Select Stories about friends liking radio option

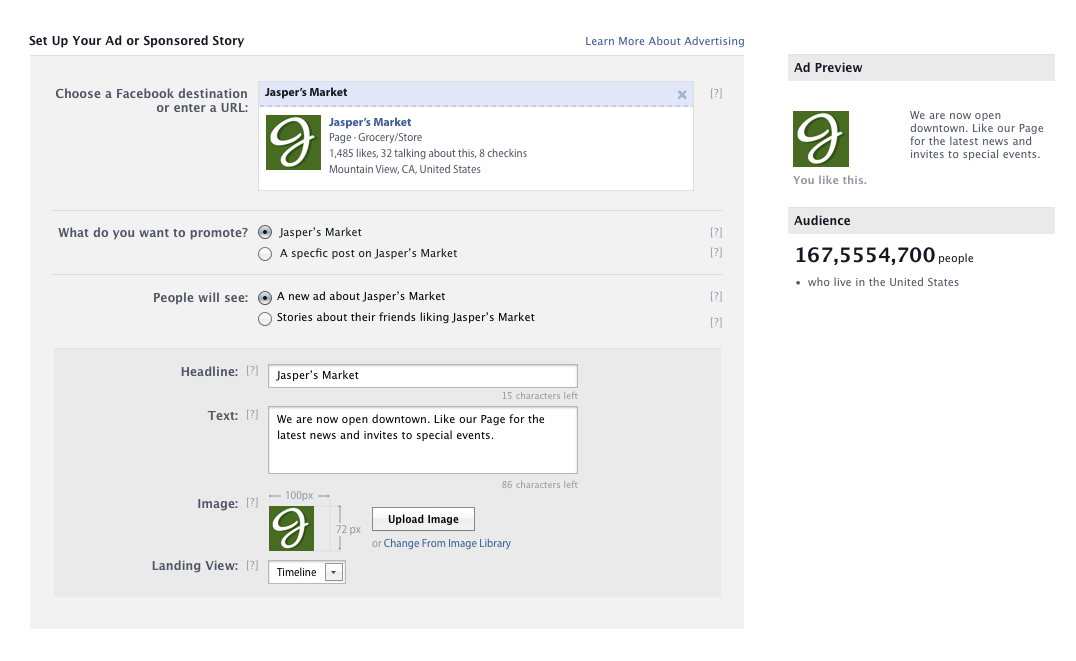click(265, 319)
